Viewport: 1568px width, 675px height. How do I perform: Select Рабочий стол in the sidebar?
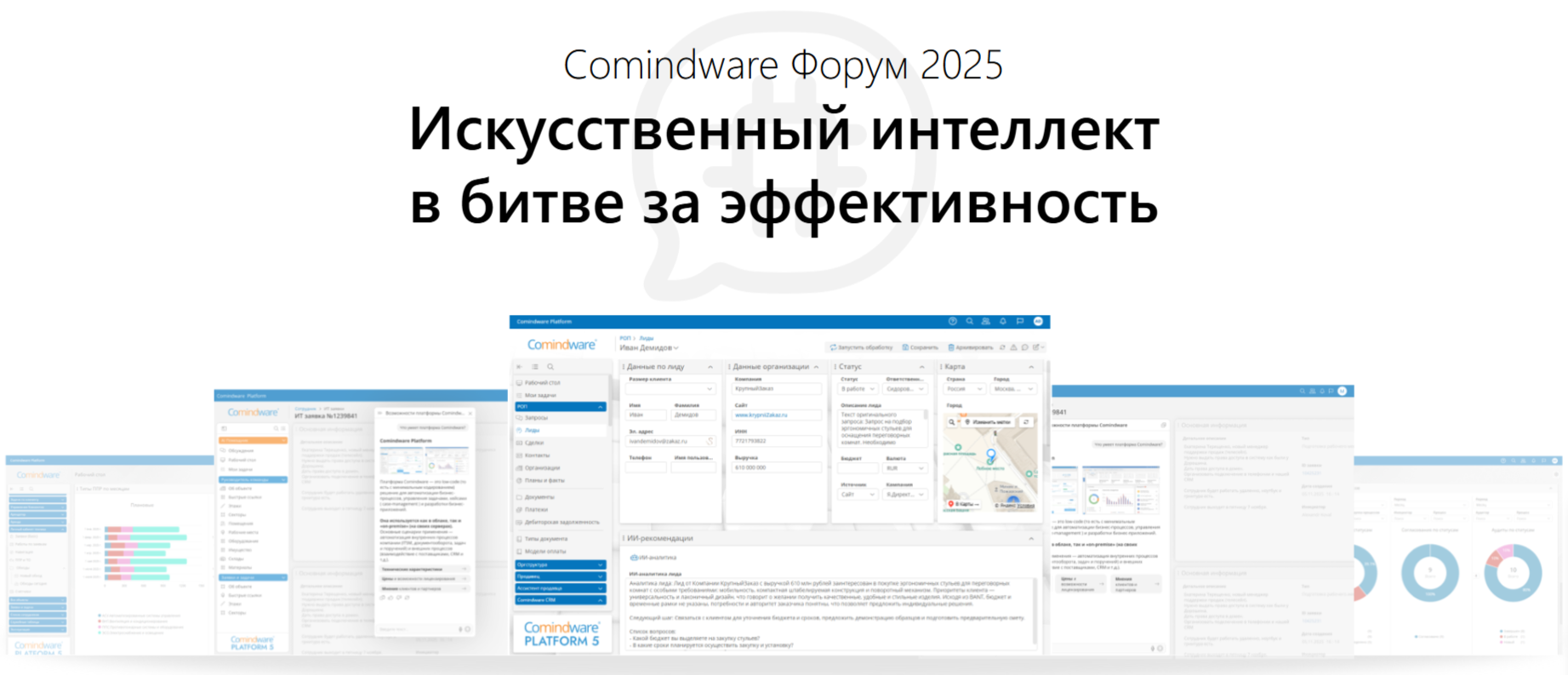[x=542, y=383]
